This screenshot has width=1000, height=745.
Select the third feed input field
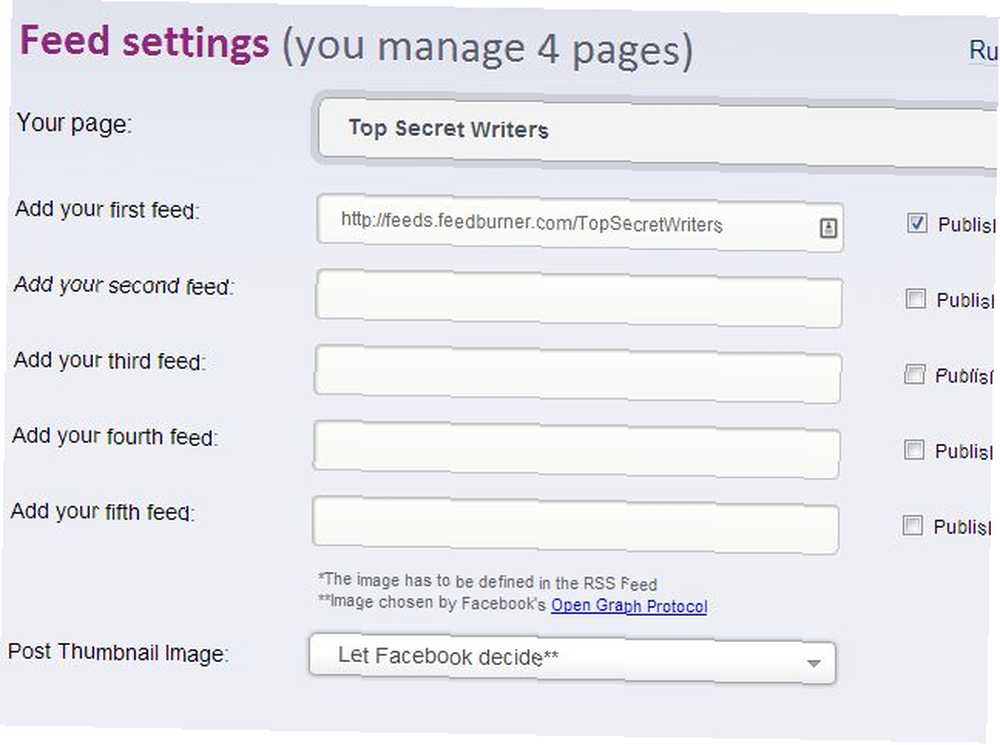577,374
